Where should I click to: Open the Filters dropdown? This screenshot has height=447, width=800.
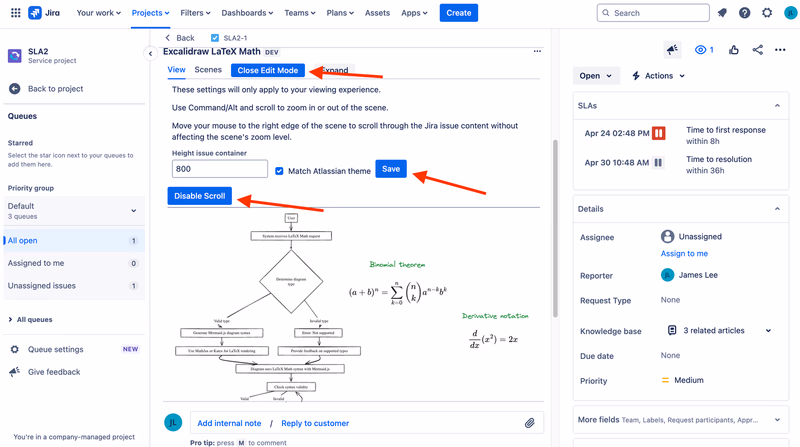tap(195, 13)
